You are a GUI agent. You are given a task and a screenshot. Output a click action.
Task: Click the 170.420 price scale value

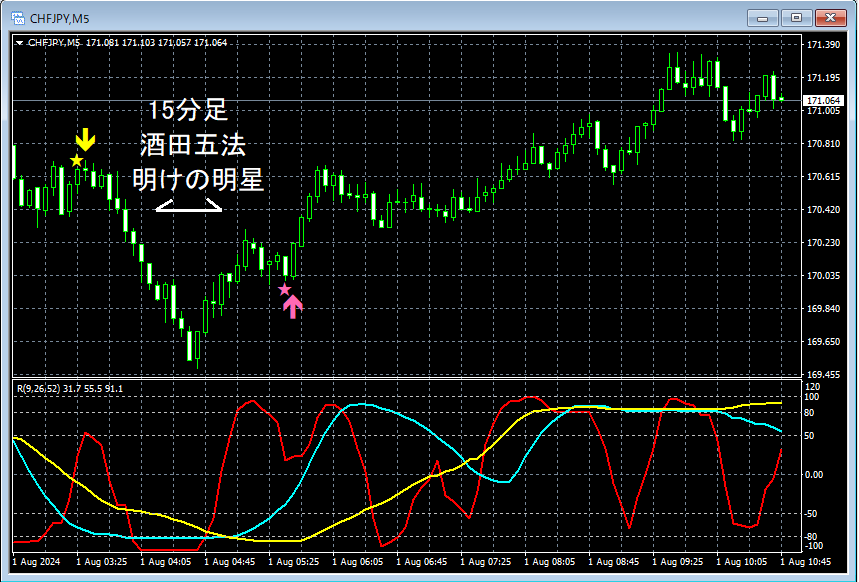click(823, 209)
